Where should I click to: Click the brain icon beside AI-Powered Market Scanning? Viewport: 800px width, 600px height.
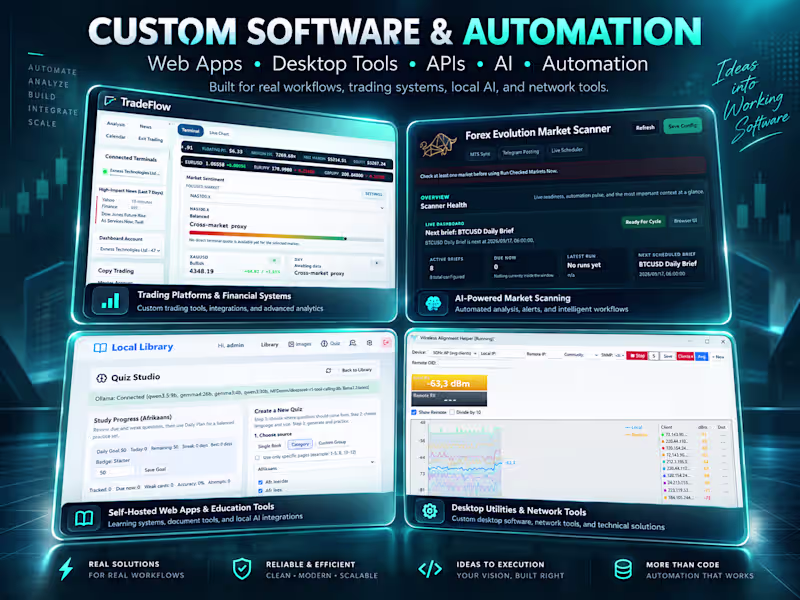433,304
